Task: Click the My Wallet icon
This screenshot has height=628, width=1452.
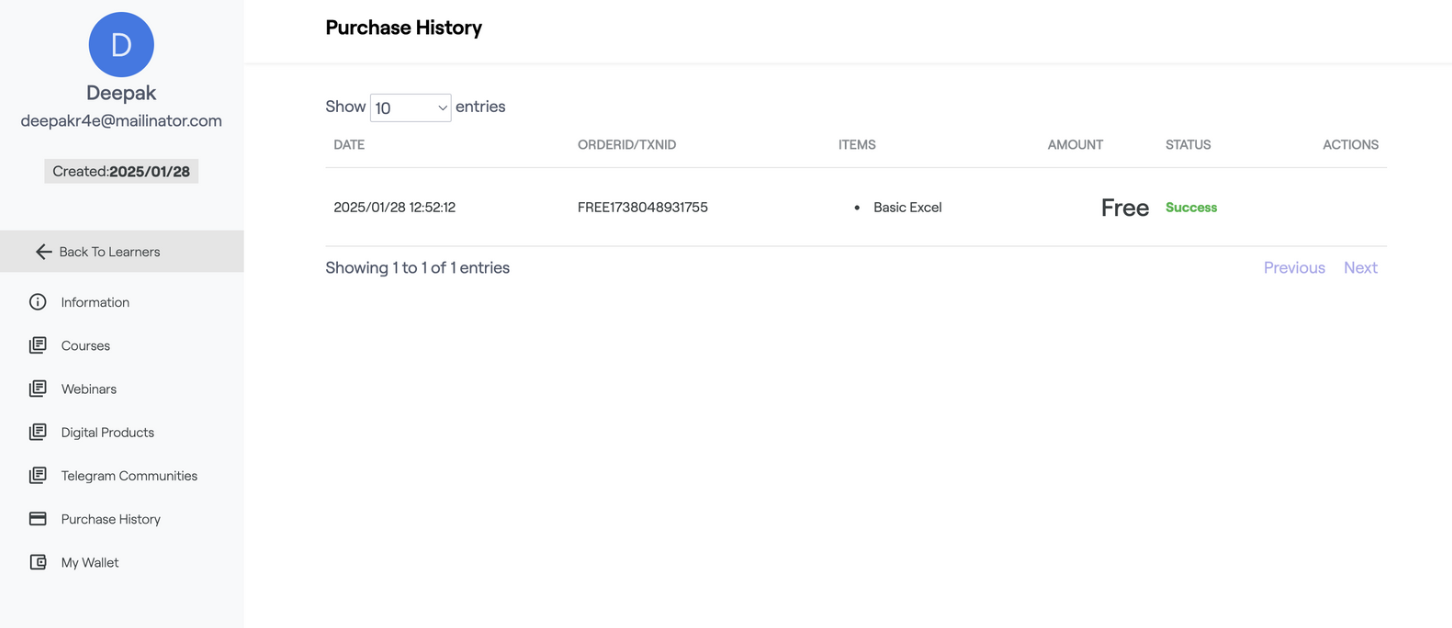Action: 38,563
